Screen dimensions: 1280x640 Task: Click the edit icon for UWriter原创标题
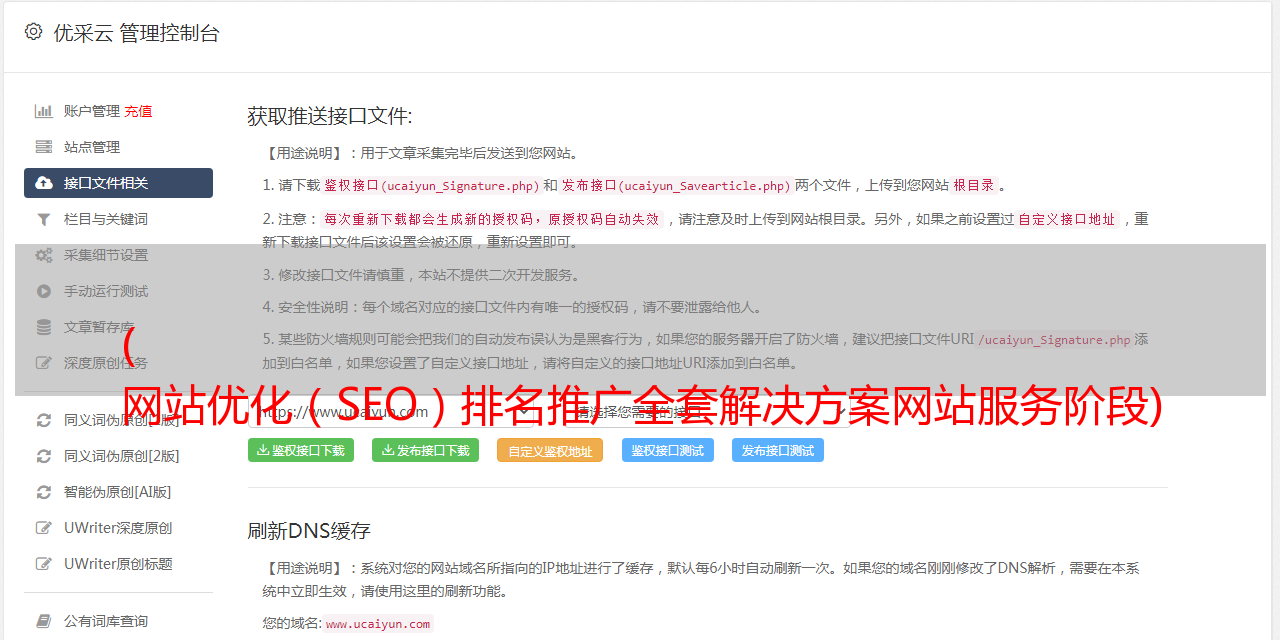44,564
